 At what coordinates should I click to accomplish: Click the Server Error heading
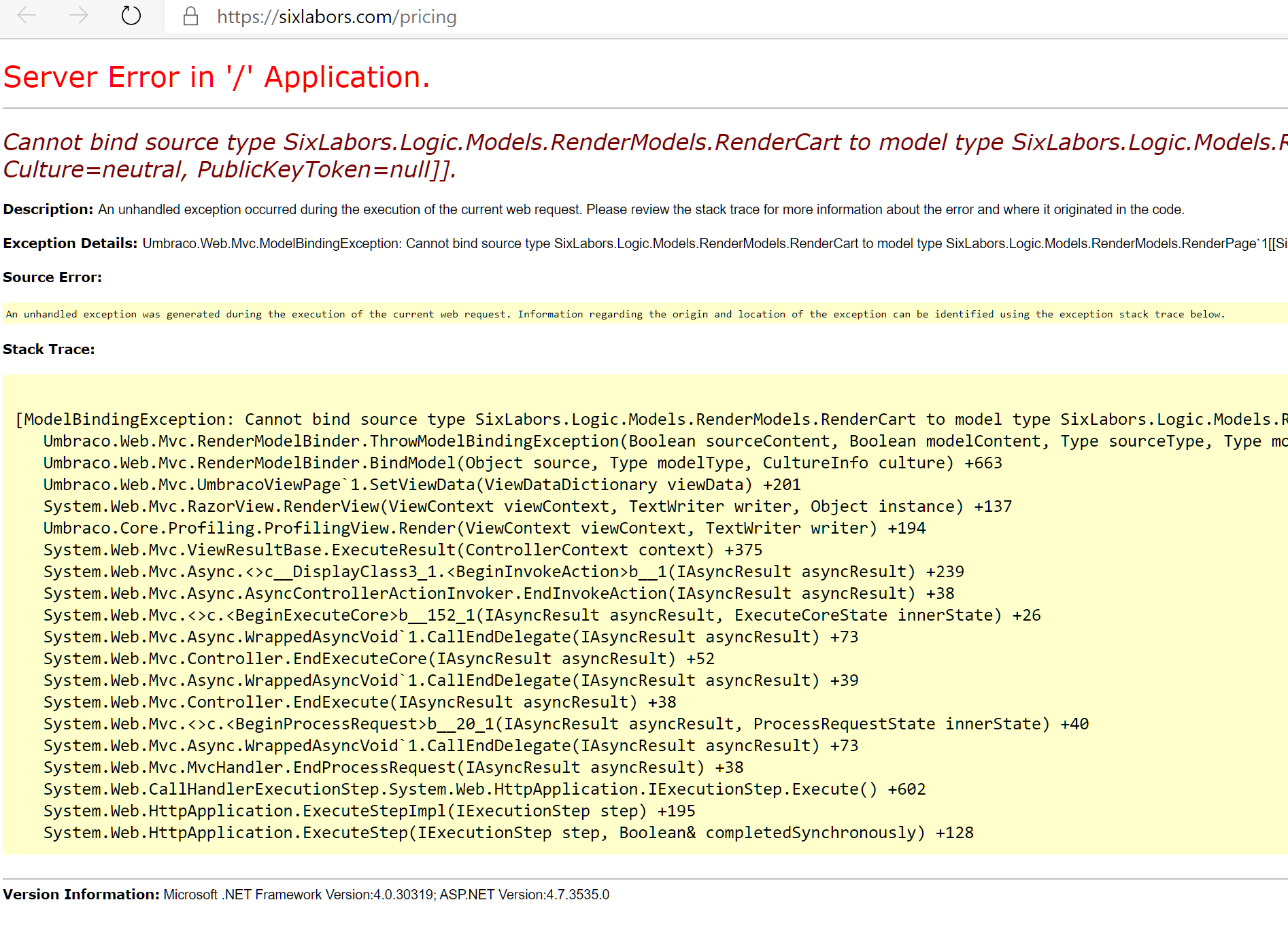pos(216,77)
